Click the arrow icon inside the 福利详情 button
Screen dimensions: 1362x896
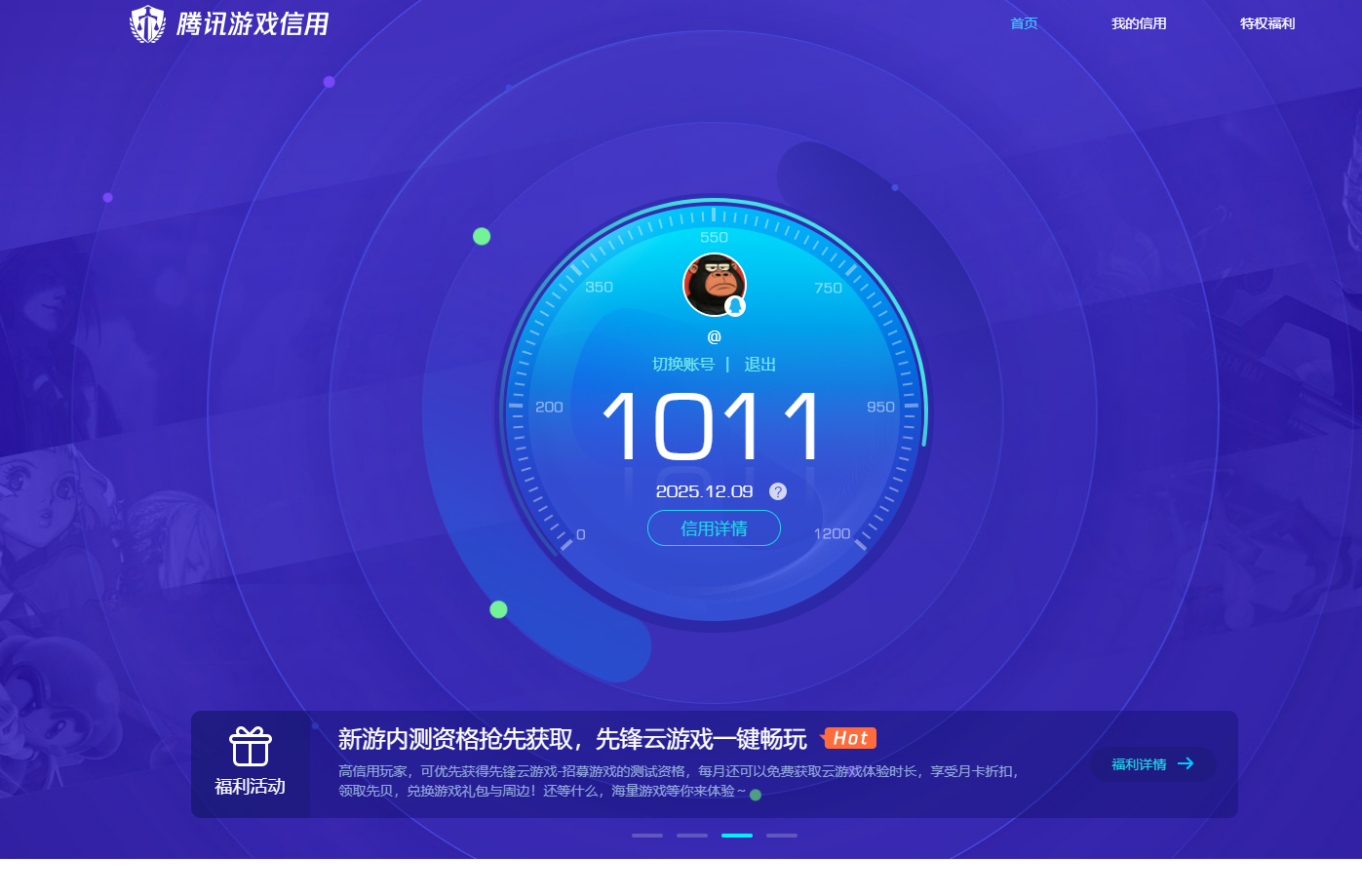point(1187,764)
